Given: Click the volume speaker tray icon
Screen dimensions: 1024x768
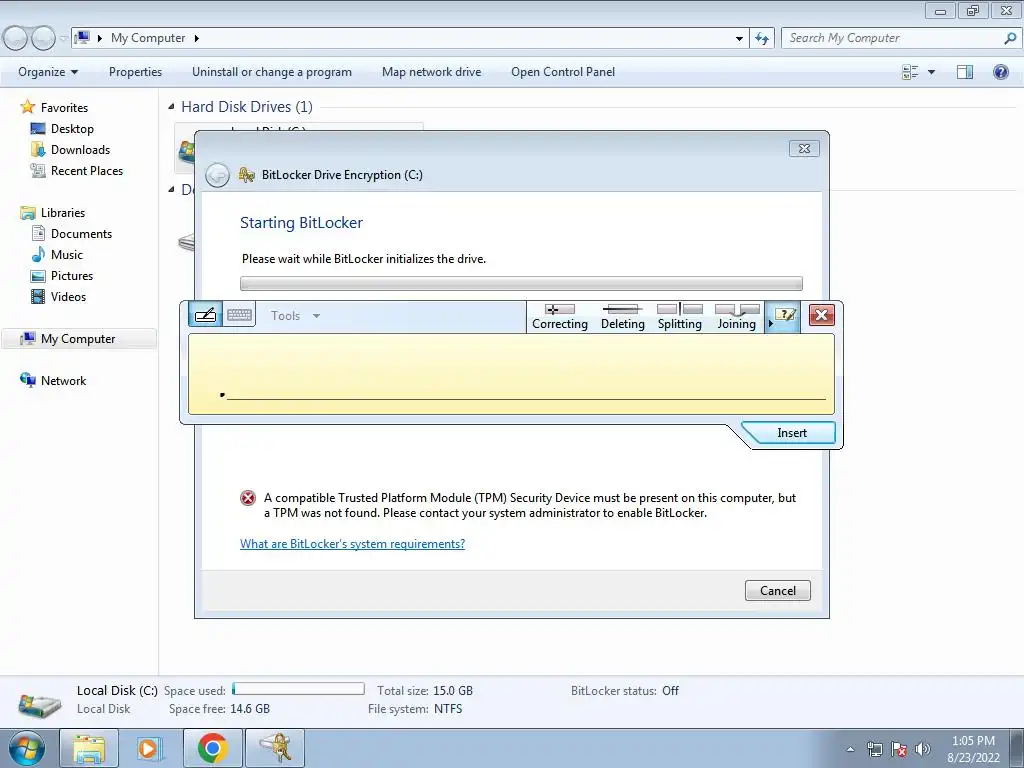Looking at the screenshot, I should pyautogui.click(x=922, y=749).
